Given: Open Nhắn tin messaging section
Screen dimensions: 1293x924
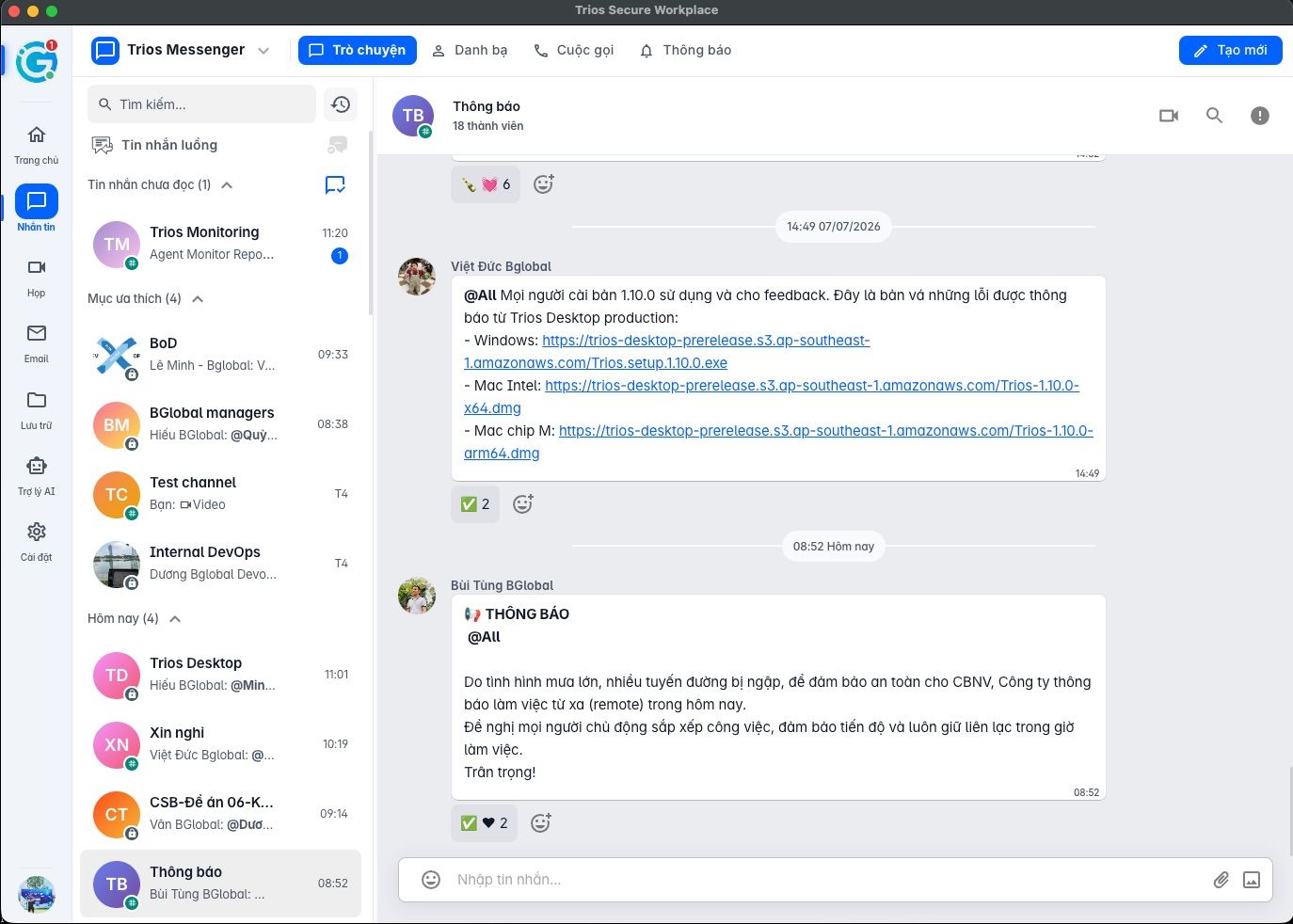Looking at the screenshot, I should pyautogui.click(x=37, y=209).
